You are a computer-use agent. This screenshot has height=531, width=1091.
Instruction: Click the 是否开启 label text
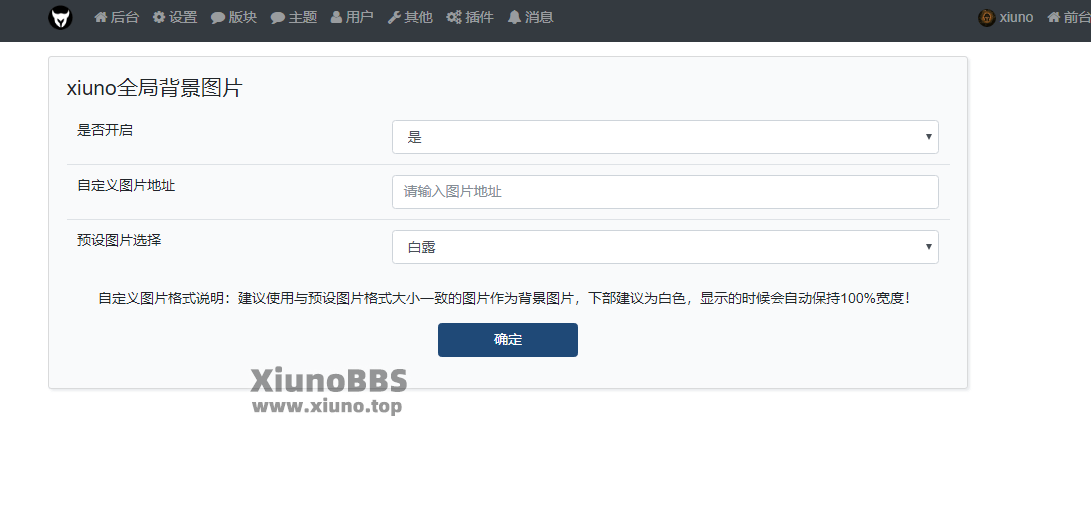pyautogui.click(x=104, y=130)
